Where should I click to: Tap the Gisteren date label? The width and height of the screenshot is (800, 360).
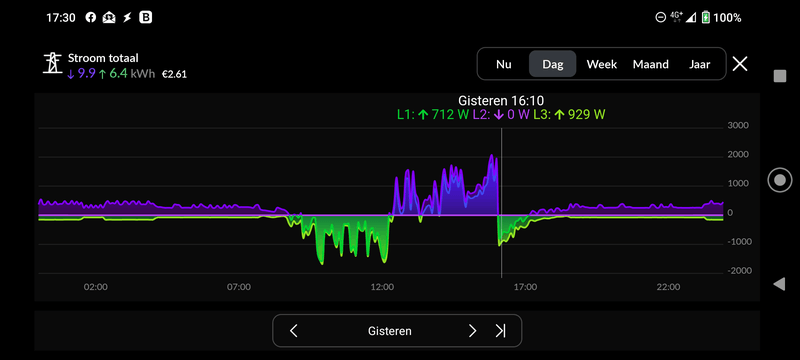click(x=390, y=331)
